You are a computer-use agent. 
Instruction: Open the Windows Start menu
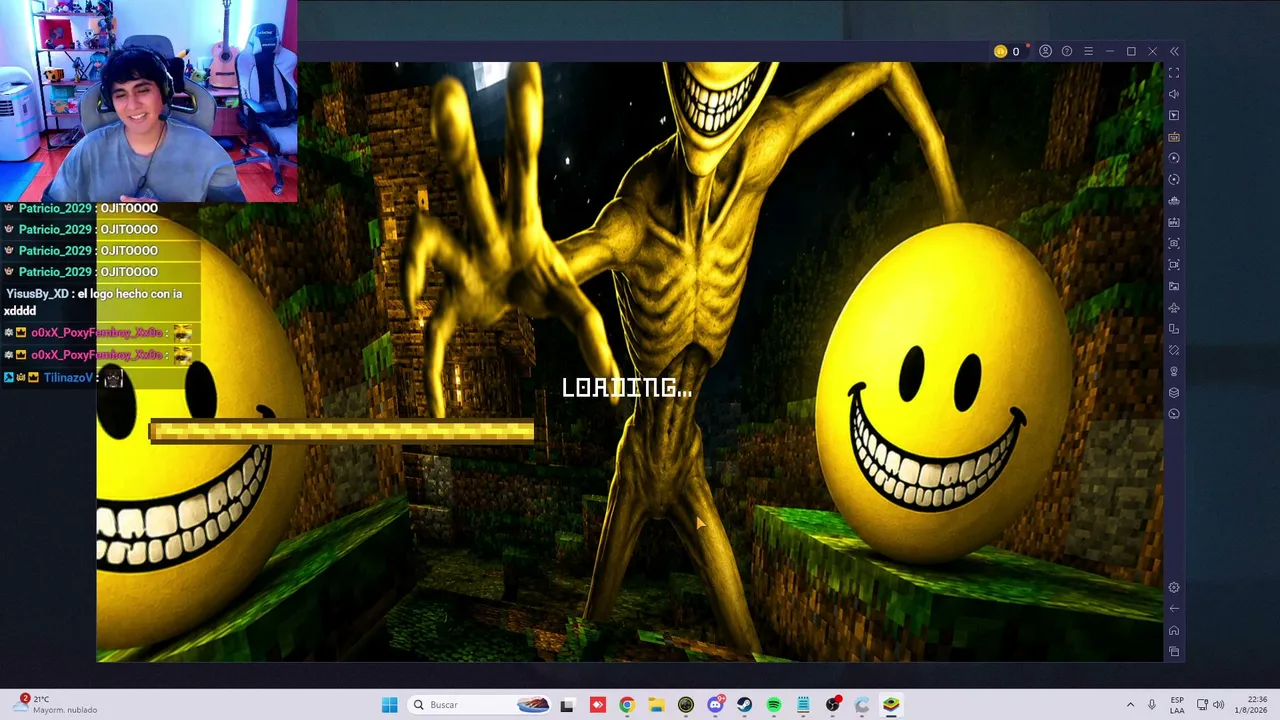coord(389,705)
